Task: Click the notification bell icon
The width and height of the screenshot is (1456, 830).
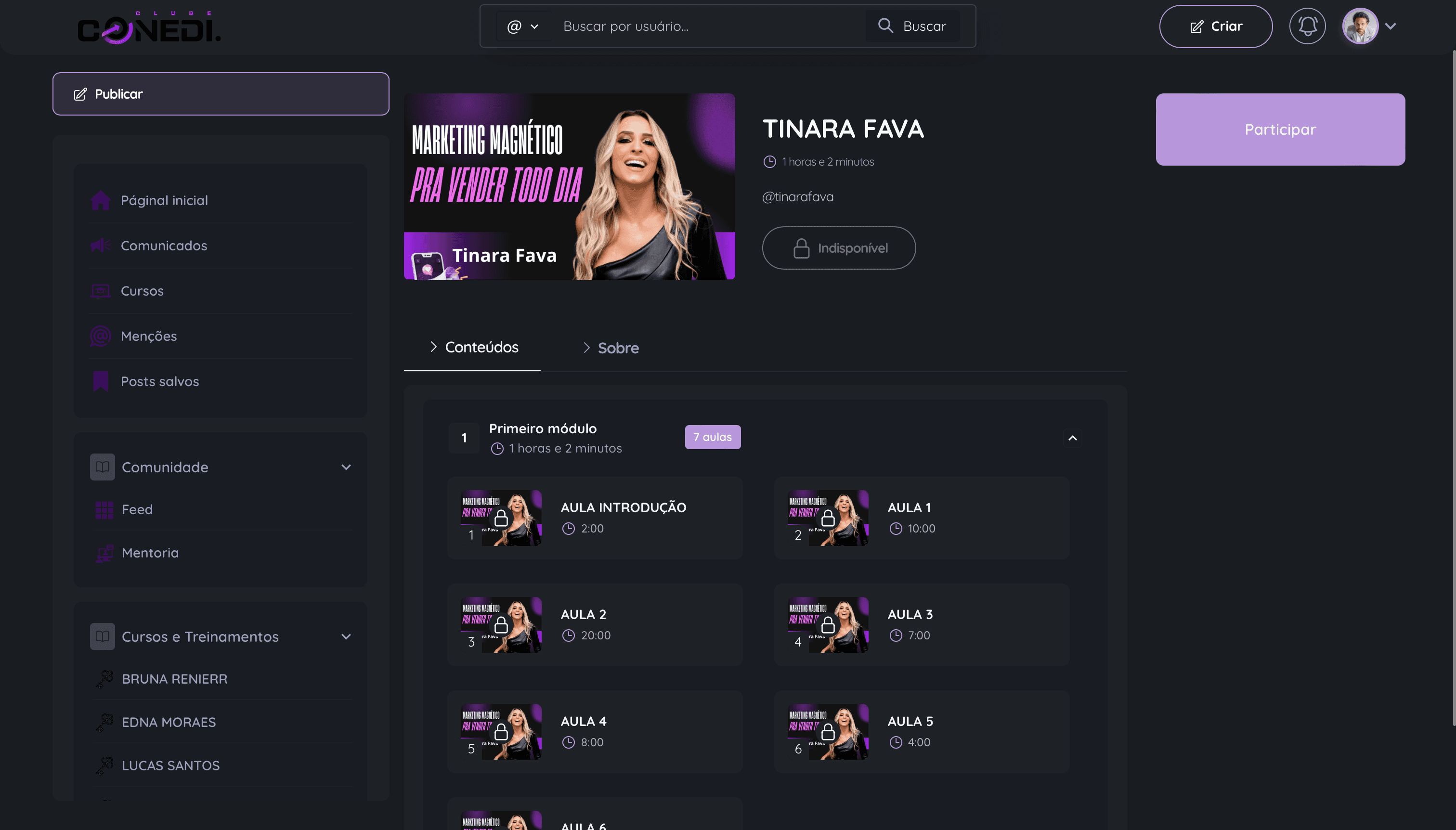Action: coord(1307,26)
